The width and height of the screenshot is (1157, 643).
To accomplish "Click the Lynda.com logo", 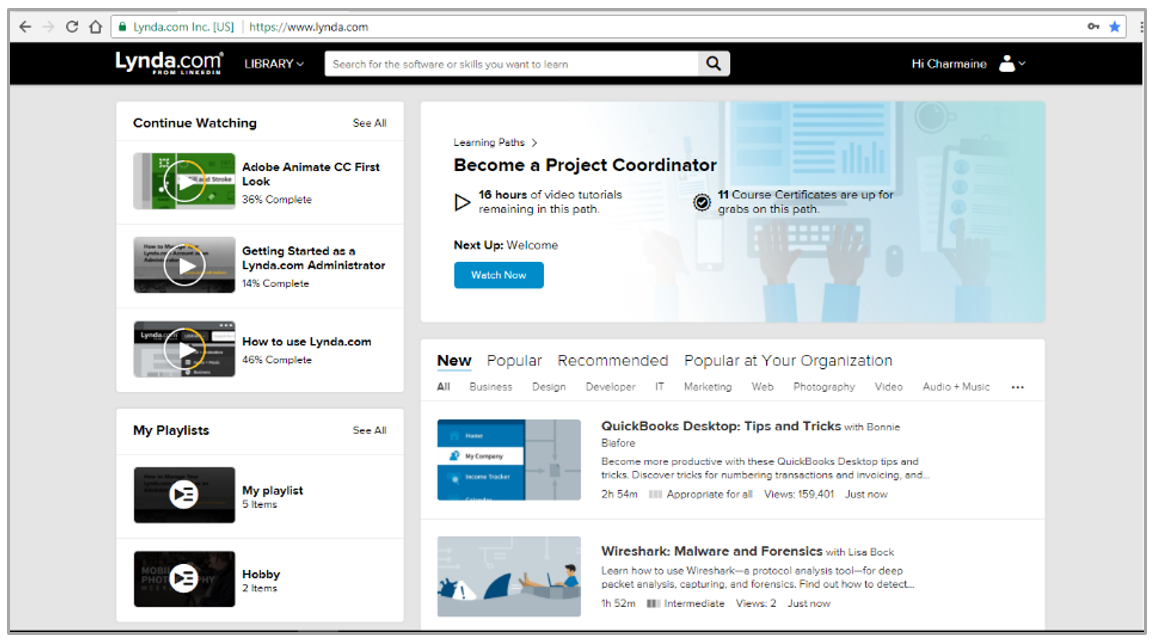I will click(x=168, y=63).
